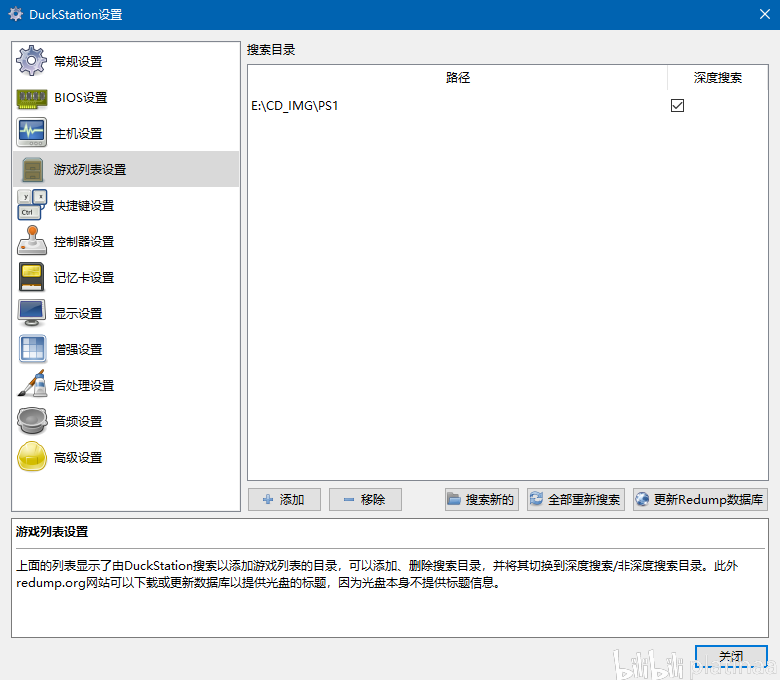Open 快捷键设置 keyboard keys icon

pyautogui.click(x=32, y=205)
